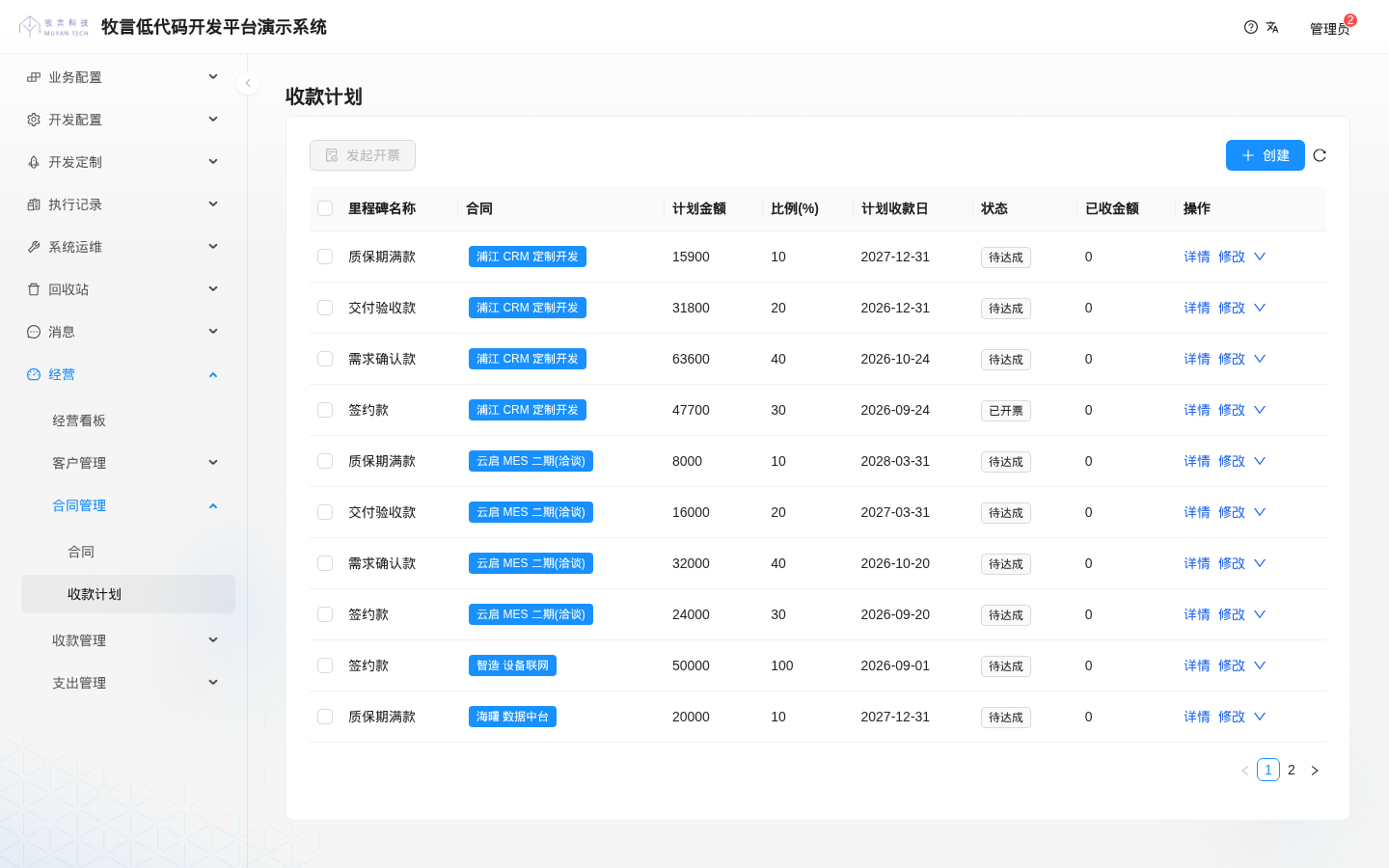Screen dimensions: 1389x868
Task: Click the 开发定制 rocket icon
Action: coord(34,162)
